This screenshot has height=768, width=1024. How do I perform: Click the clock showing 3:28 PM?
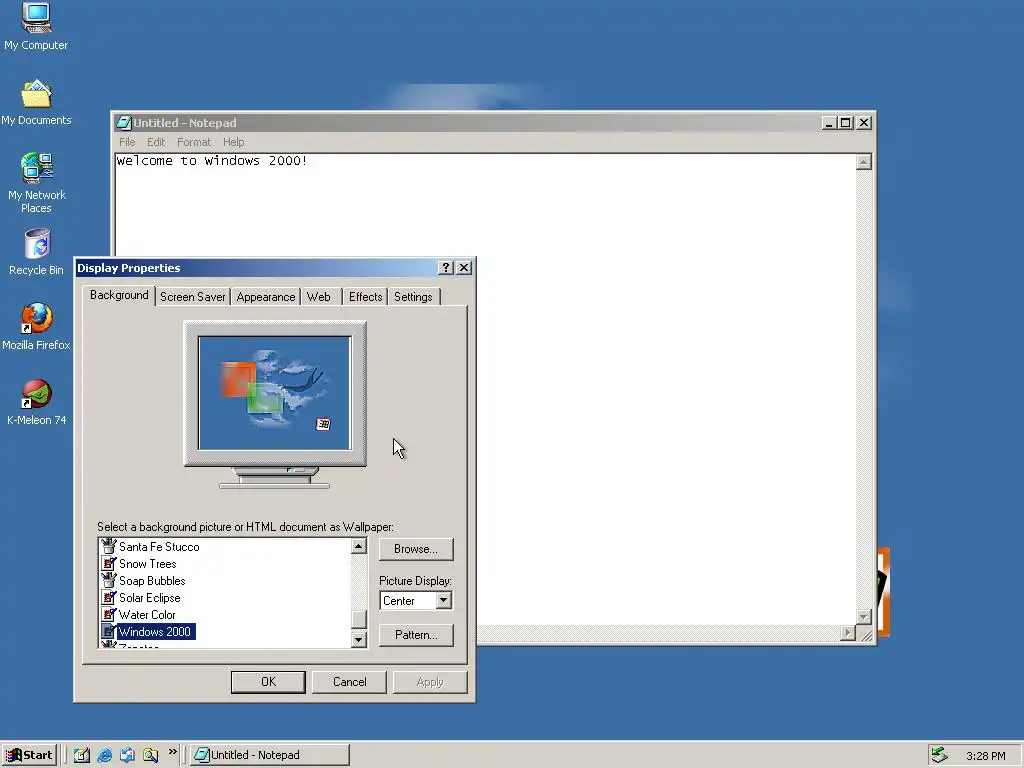[x=985, y=756]
